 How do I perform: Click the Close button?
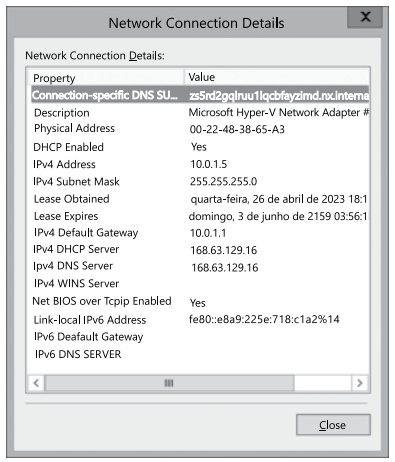point(333,425)
